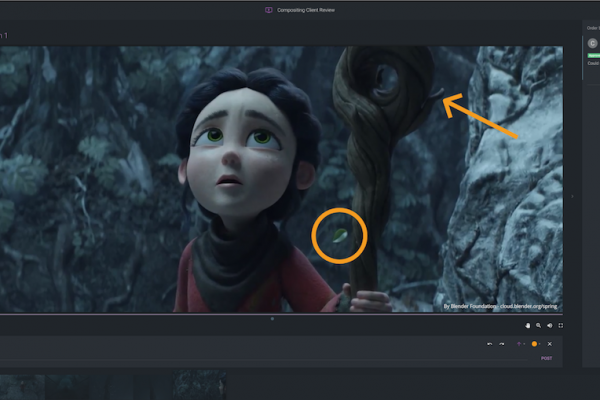600x400 pixels.
Task: Click the video frame preview
Action: 281,179
